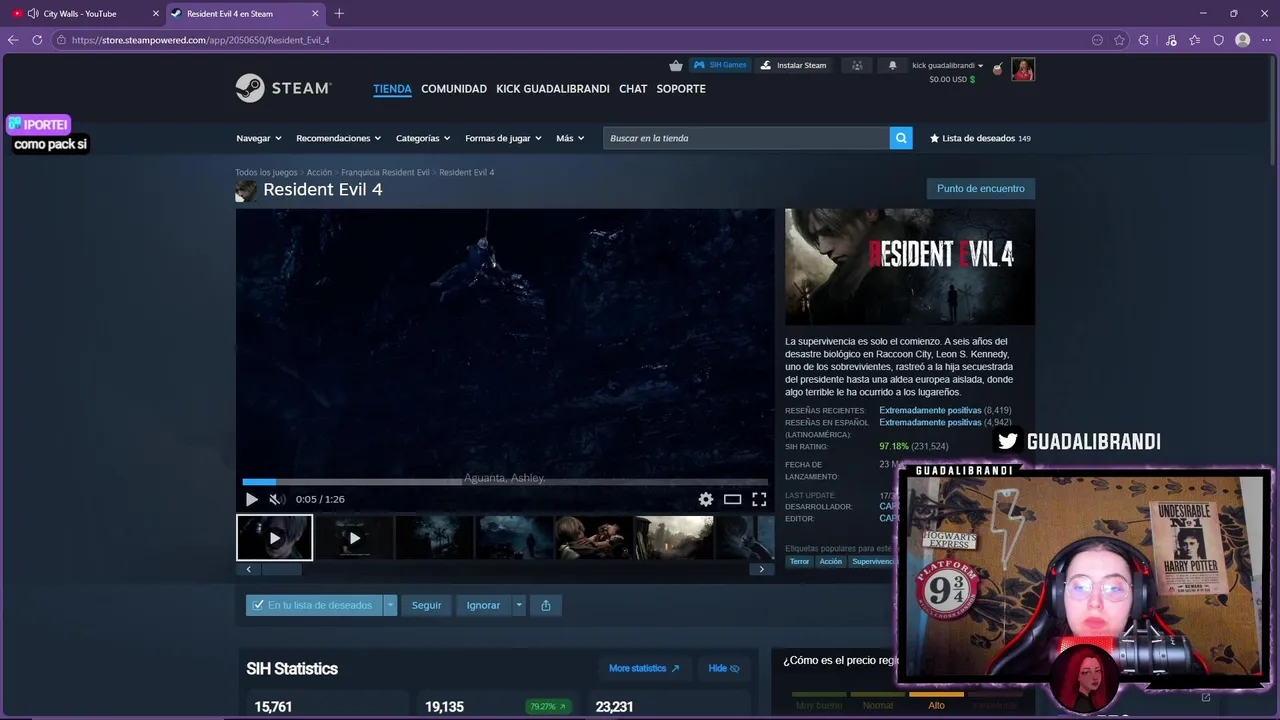Viewport: 1280px width, 720px height.
Task: Open the KICK GUADALIBRANDI profile menu
Action: (x=553, y=89)
